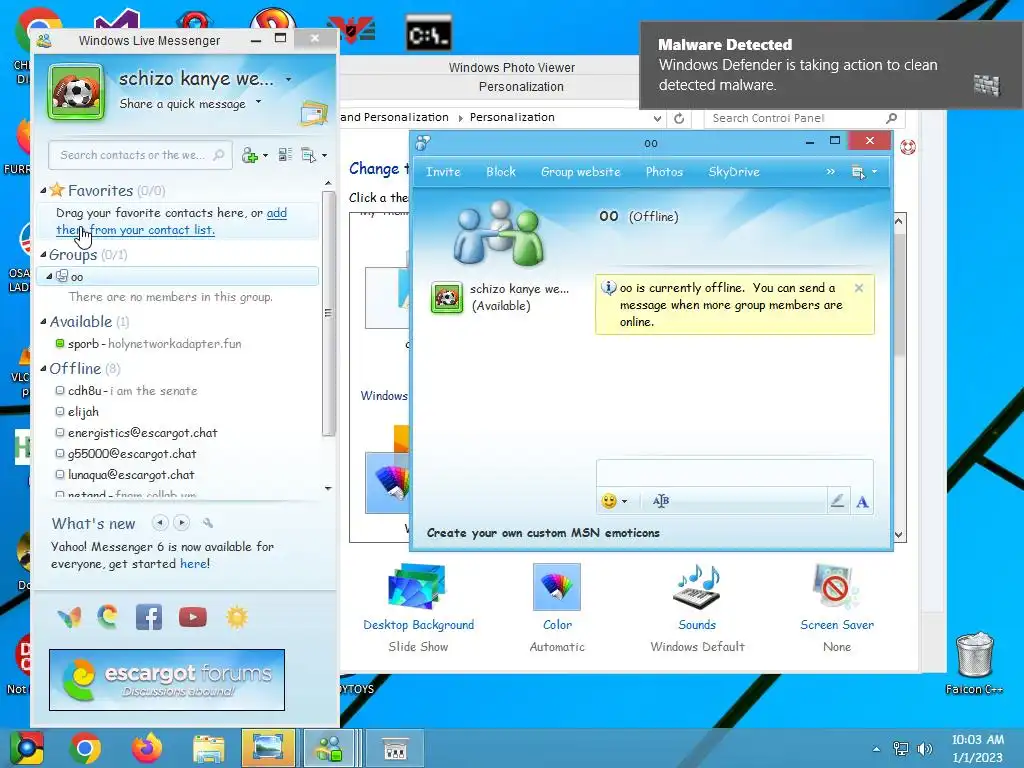This screenshot has height=768, width=1024.
Task: Open the Share a quick message dropdown
Action: tap(259, 102)
